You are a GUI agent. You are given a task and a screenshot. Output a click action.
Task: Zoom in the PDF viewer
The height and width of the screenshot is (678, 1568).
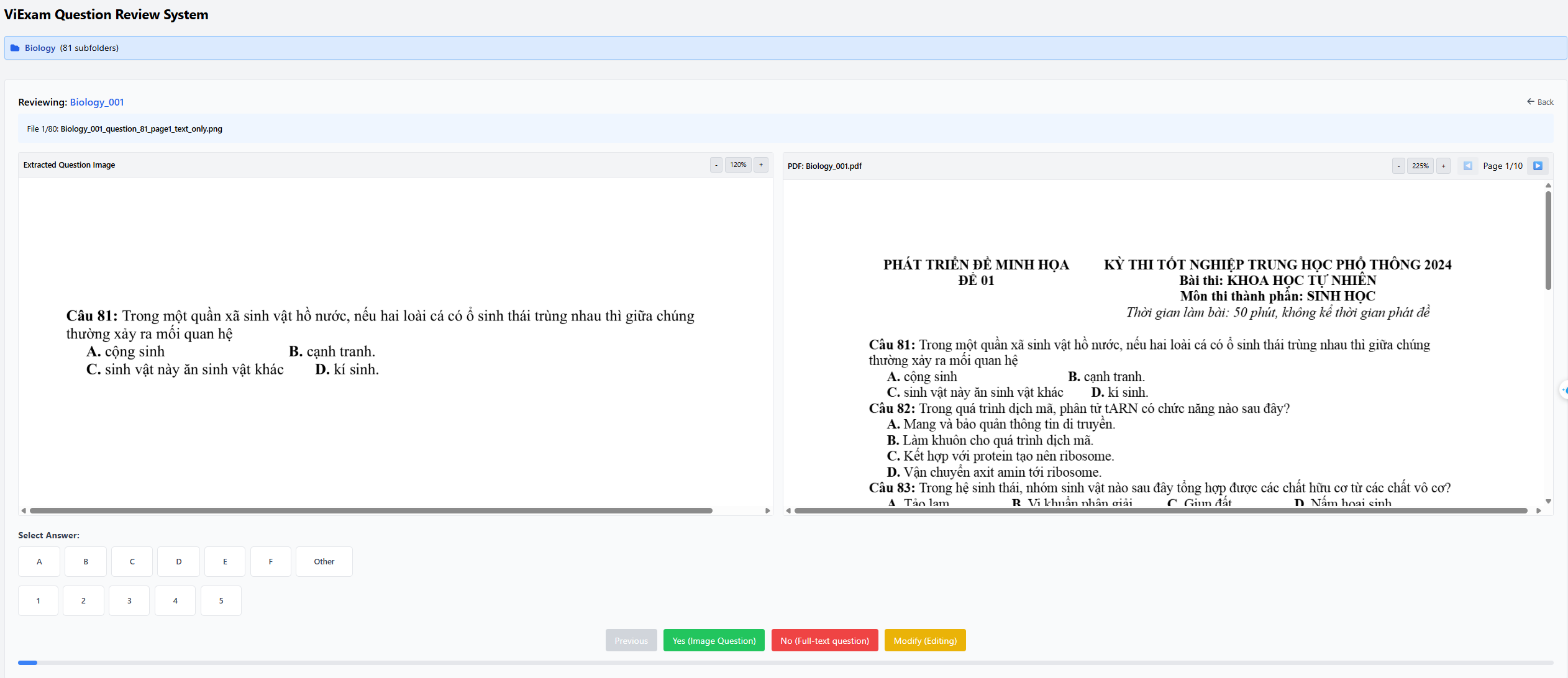(x=1443, y=166)
